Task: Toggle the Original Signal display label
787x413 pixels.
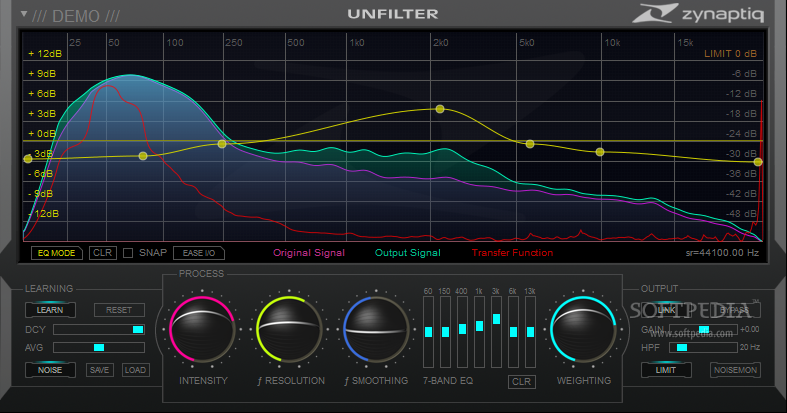Action: click(309, 253)
